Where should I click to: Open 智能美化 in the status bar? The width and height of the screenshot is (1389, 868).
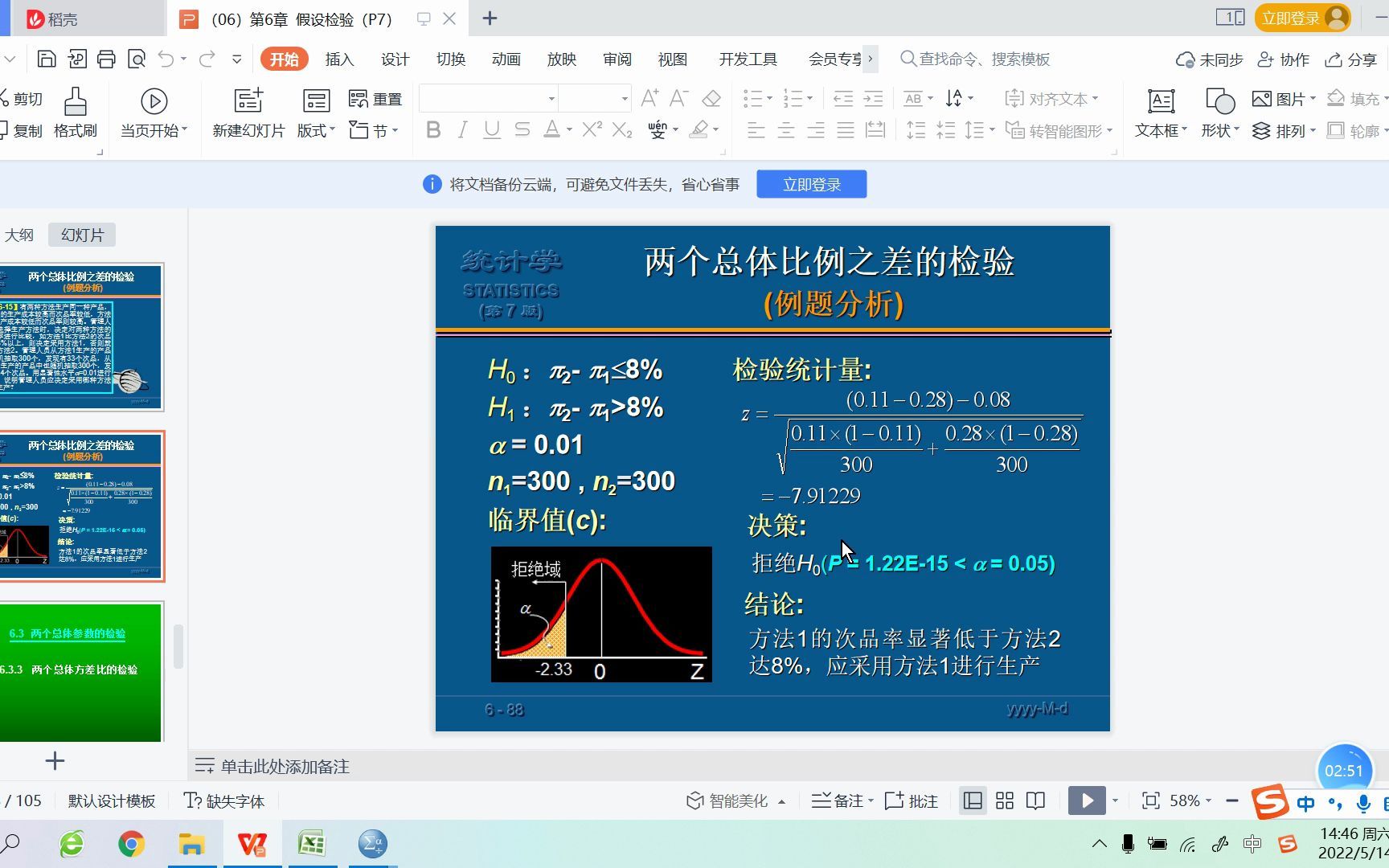pos(733,800)
